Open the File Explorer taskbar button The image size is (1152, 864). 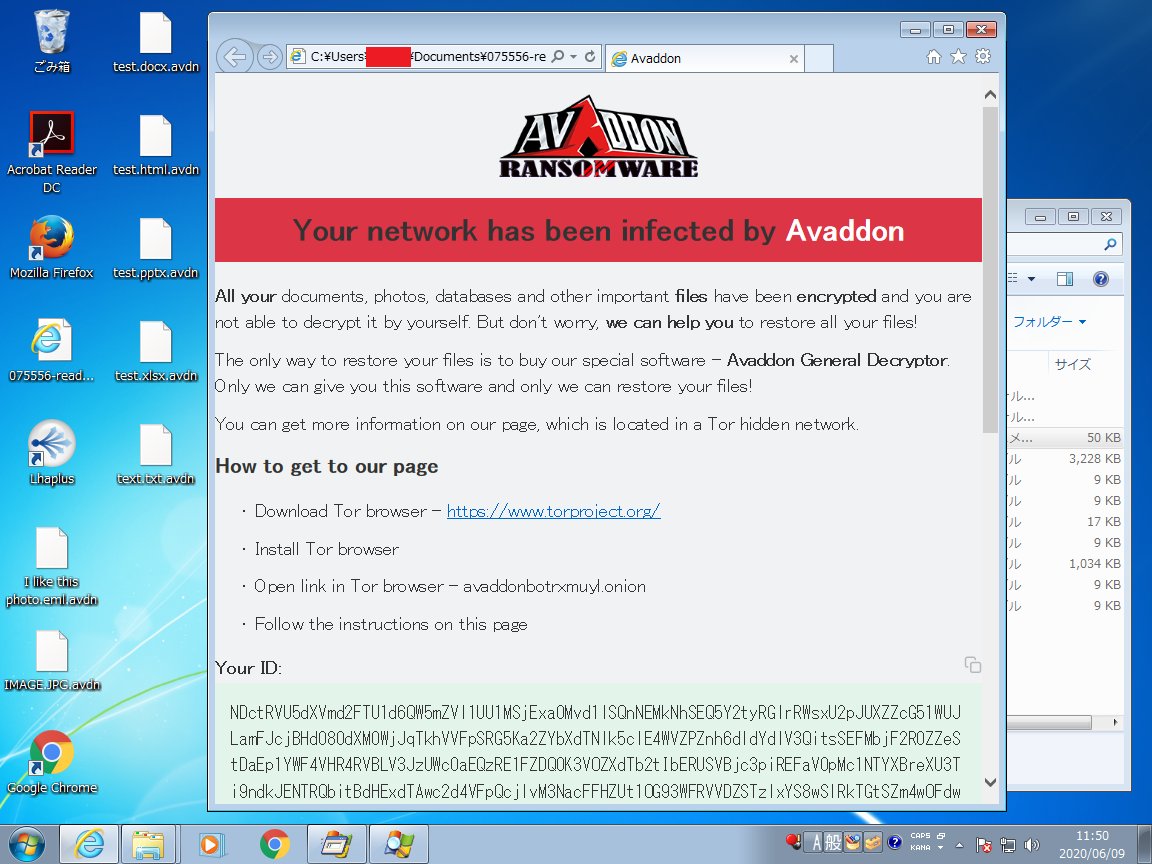click(x=148, y=844)
